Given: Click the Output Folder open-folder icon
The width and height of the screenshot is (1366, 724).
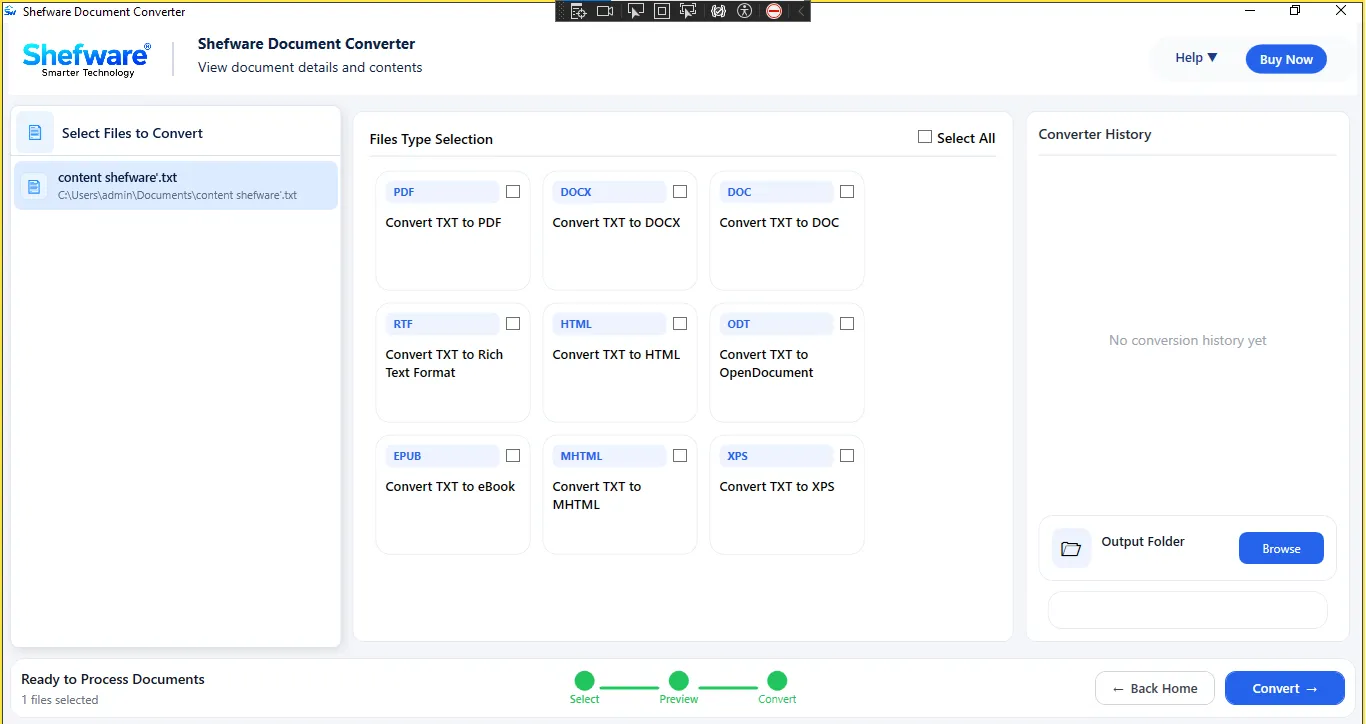Looking at the screenshot, I should click(1071, 548).
